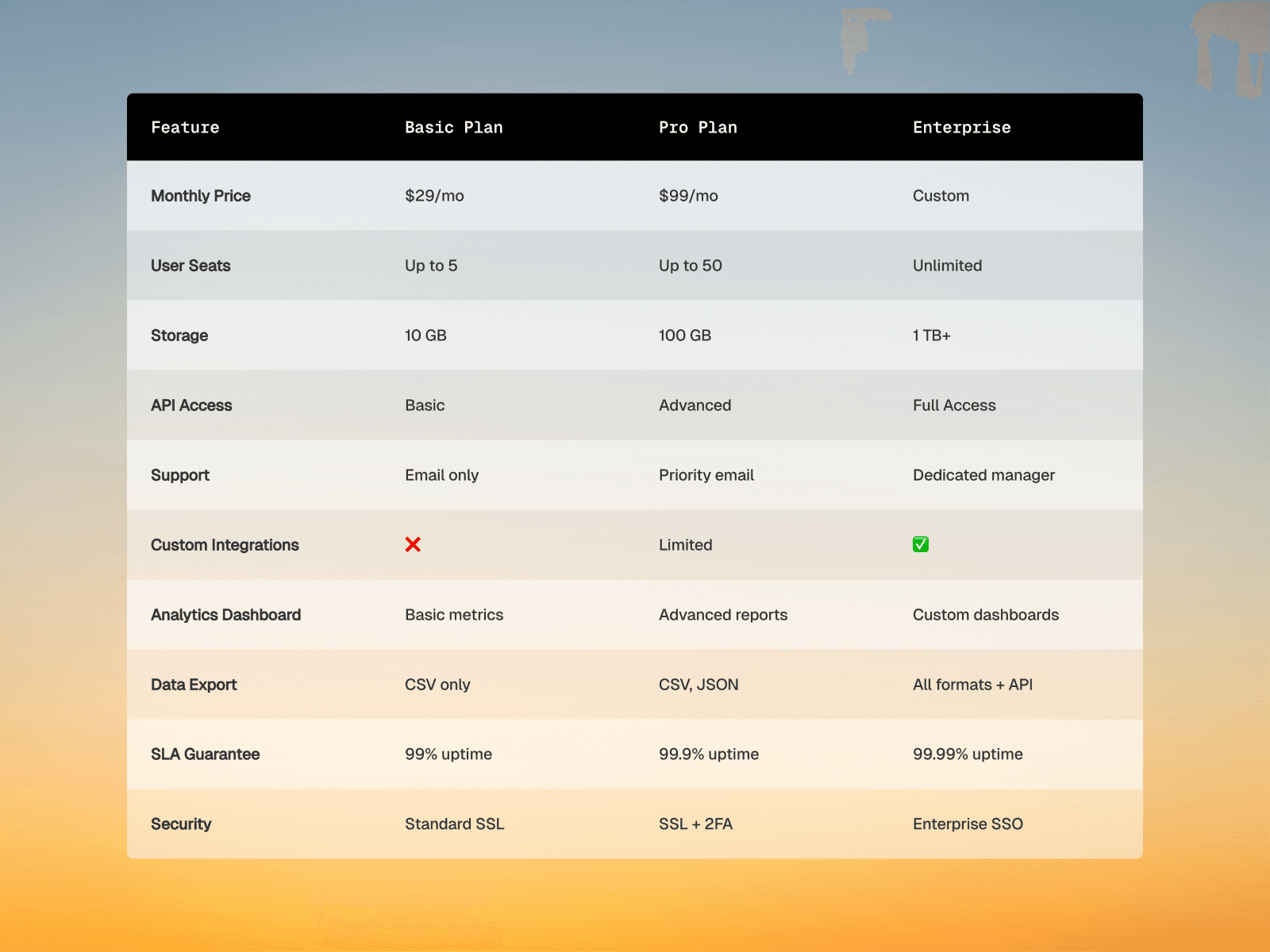Image resolution: width=1270 pixels, height=952 pixels.
Task: Click the "Custom Integrations" row label
Action: 225,545
